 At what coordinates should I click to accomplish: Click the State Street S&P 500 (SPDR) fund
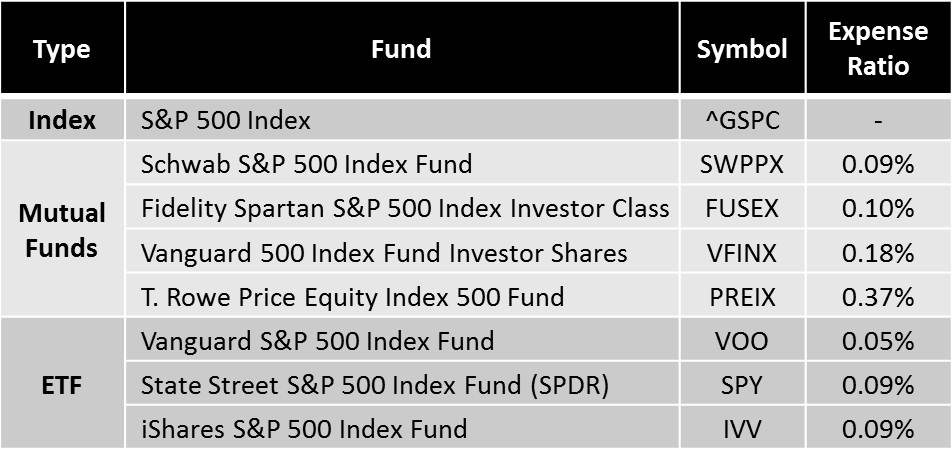click(x=375, y=385)
